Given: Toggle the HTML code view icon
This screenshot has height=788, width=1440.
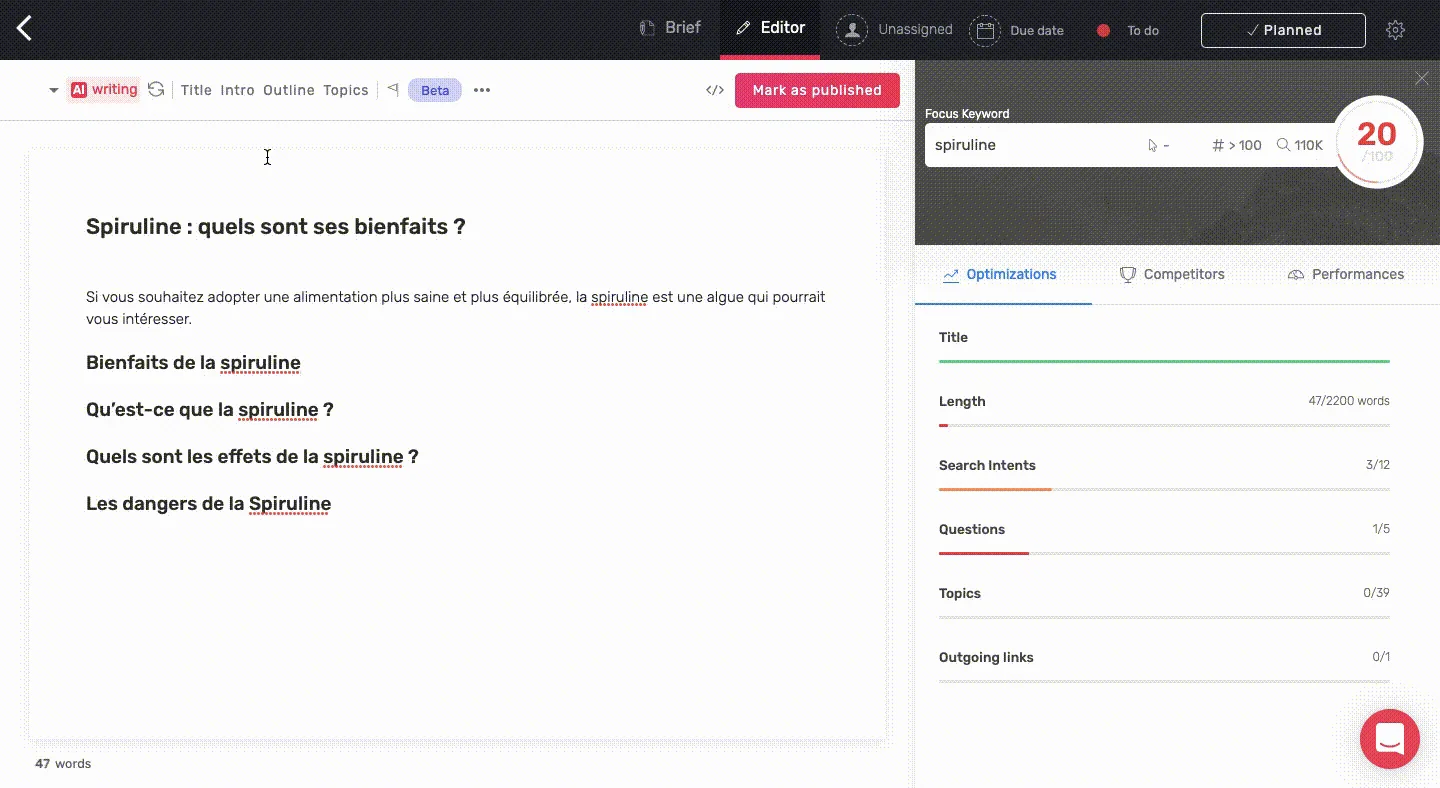Looking at the screenshot, I should (x=714, y=90).
